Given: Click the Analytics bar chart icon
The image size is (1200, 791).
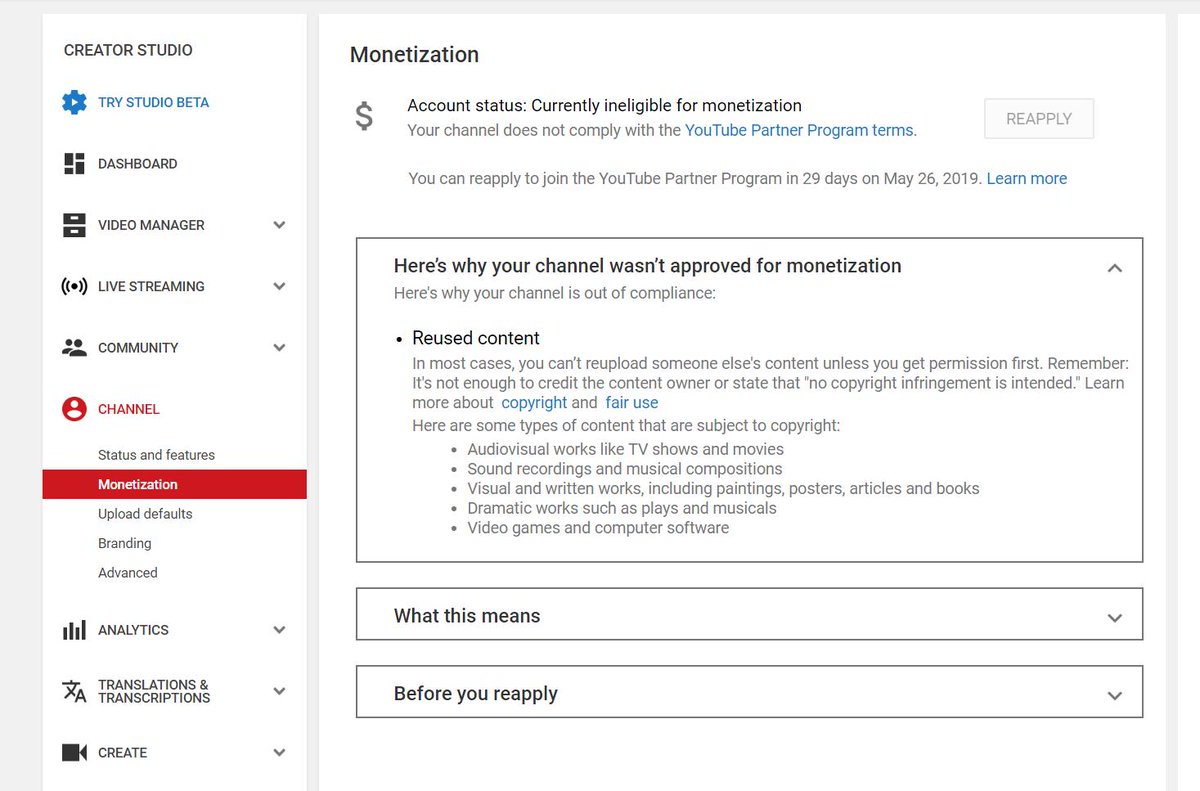Looking at the screenshot, I should point(74,630).
